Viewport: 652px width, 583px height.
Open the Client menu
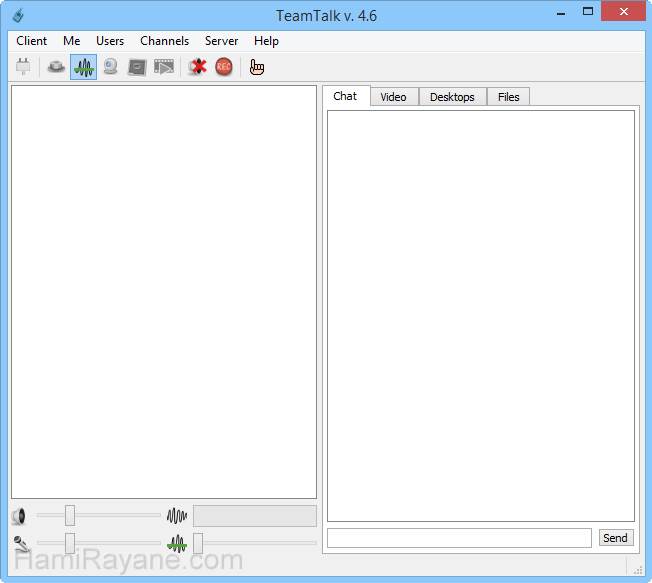(x=32, y=41)
